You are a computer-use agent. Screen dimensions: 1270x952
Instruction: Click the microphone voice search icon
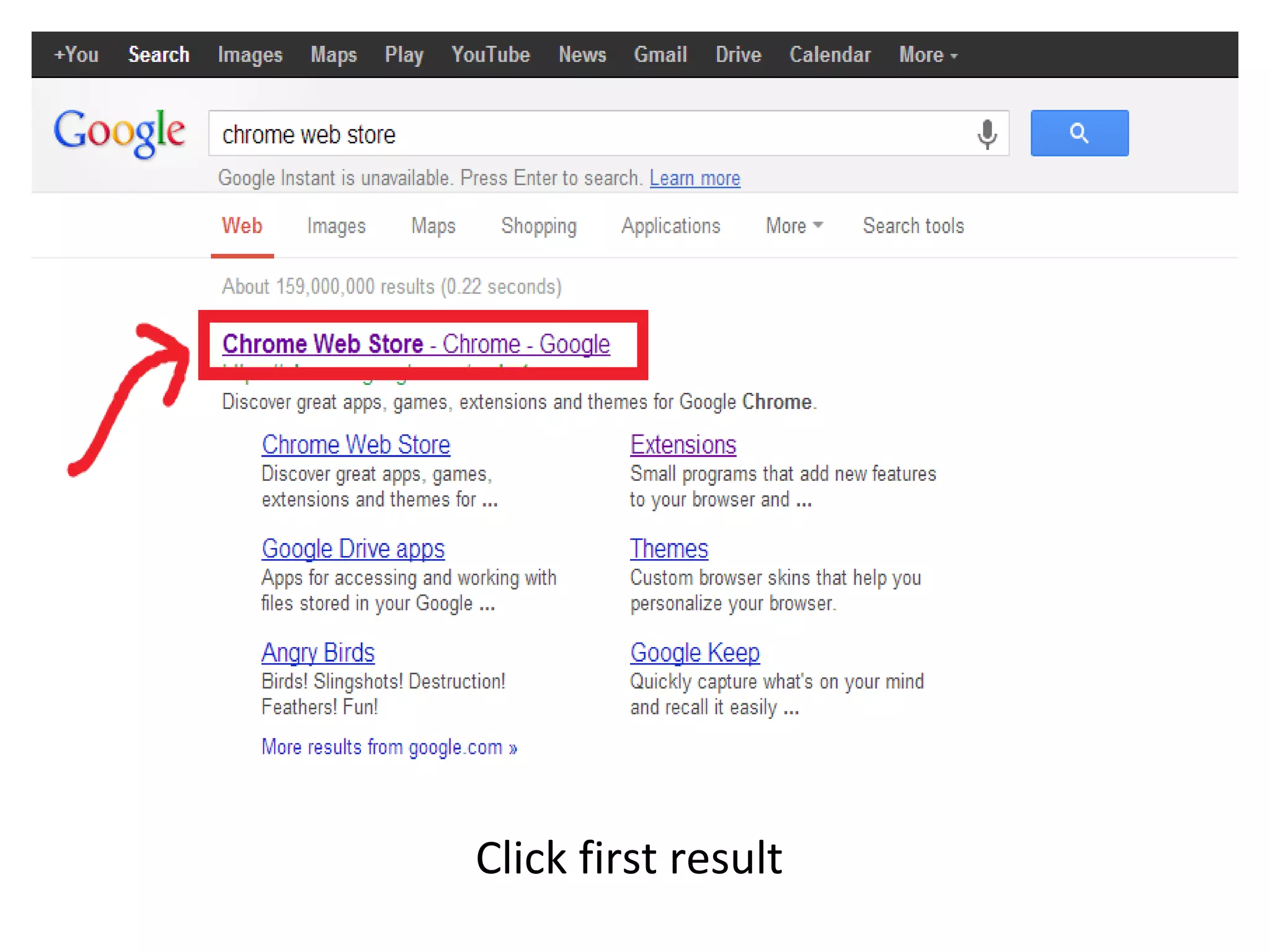[x=987, y=134]
